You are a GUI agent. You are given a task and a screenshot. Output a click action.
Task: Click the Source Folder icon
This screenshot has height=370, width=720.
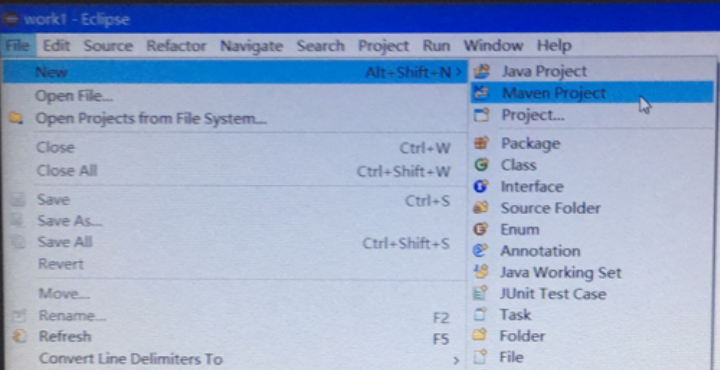480,208
